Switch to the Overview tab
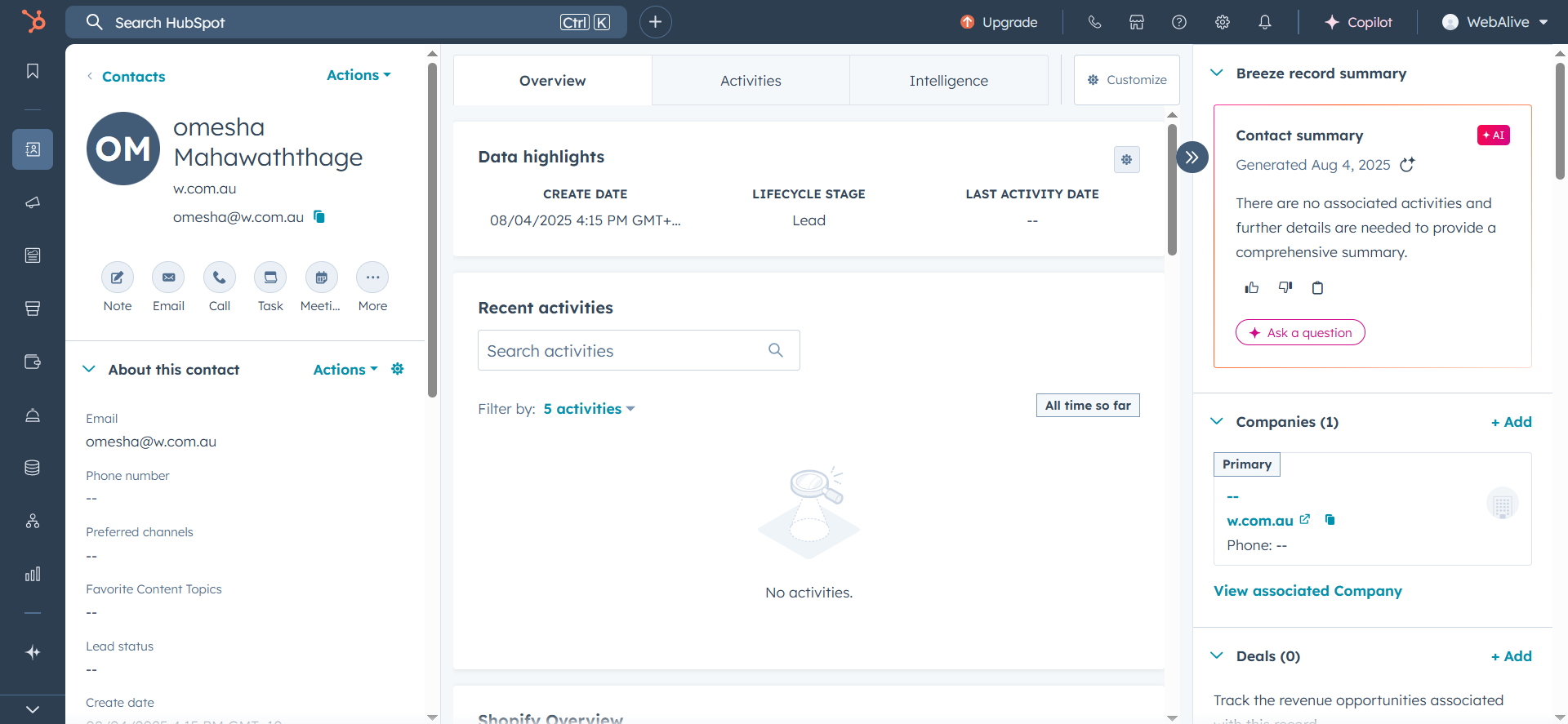 click(x=553, y=81)
